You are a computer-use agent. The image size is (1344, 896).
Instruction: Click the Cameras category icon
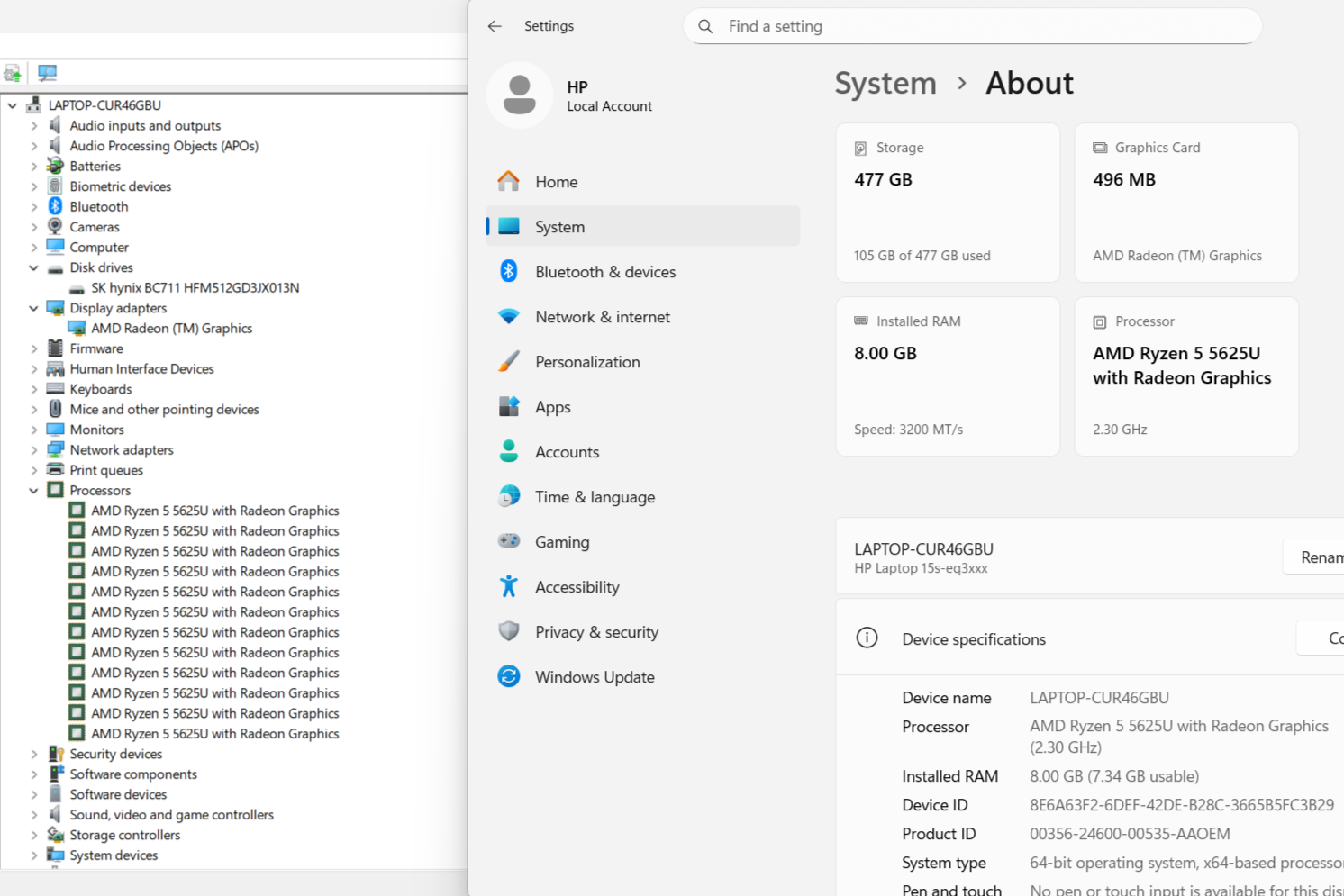coord(55,227)
